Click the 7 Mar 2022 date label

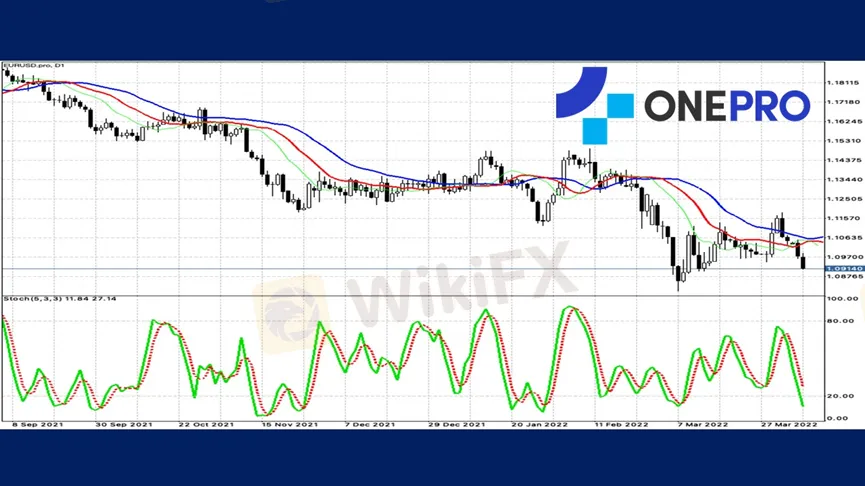pos(705,424)
